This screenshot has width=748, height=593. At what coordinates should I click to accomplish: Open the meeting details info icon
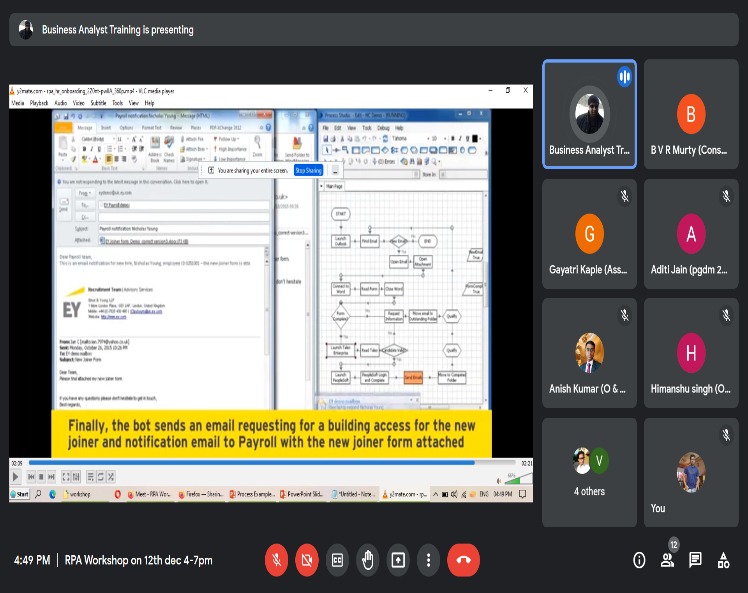coord(639,560)
